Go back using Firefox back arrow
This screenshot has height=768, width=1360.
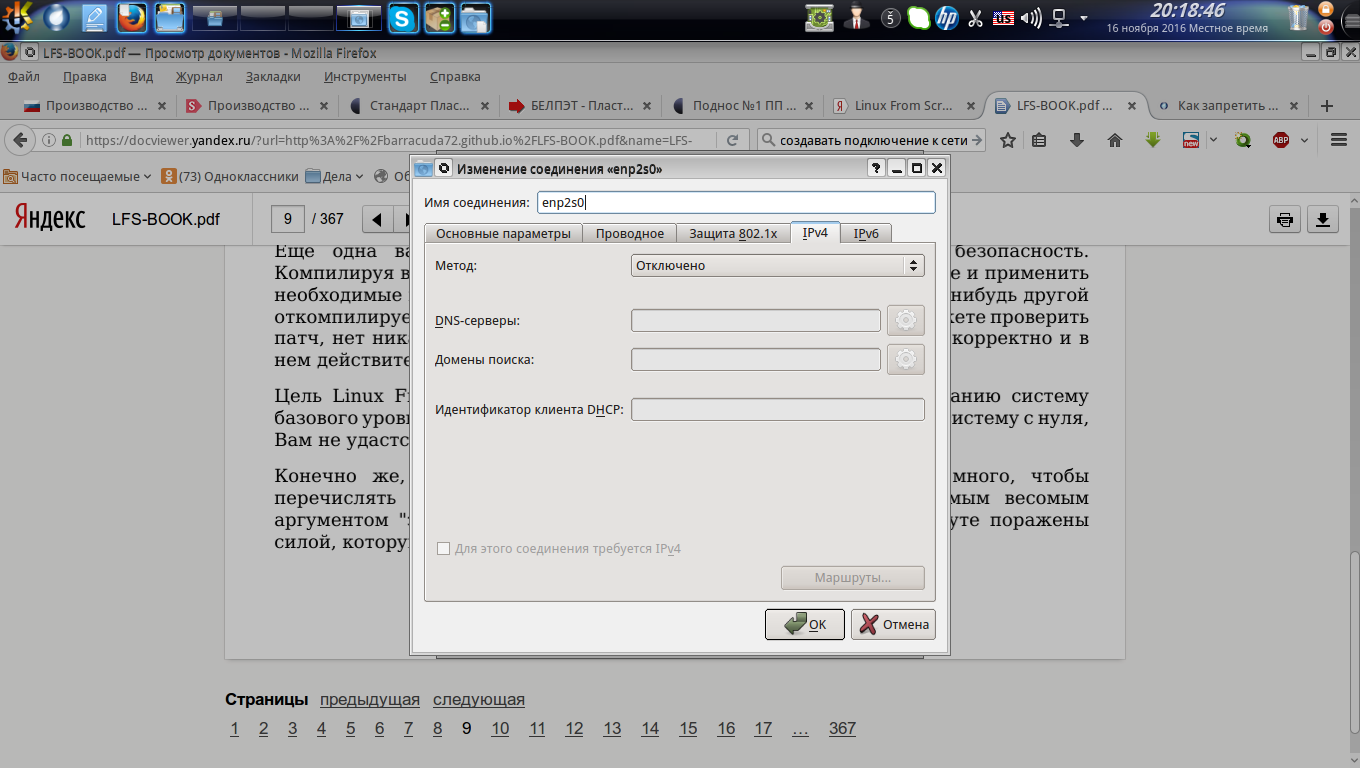[x=20, y=140]
